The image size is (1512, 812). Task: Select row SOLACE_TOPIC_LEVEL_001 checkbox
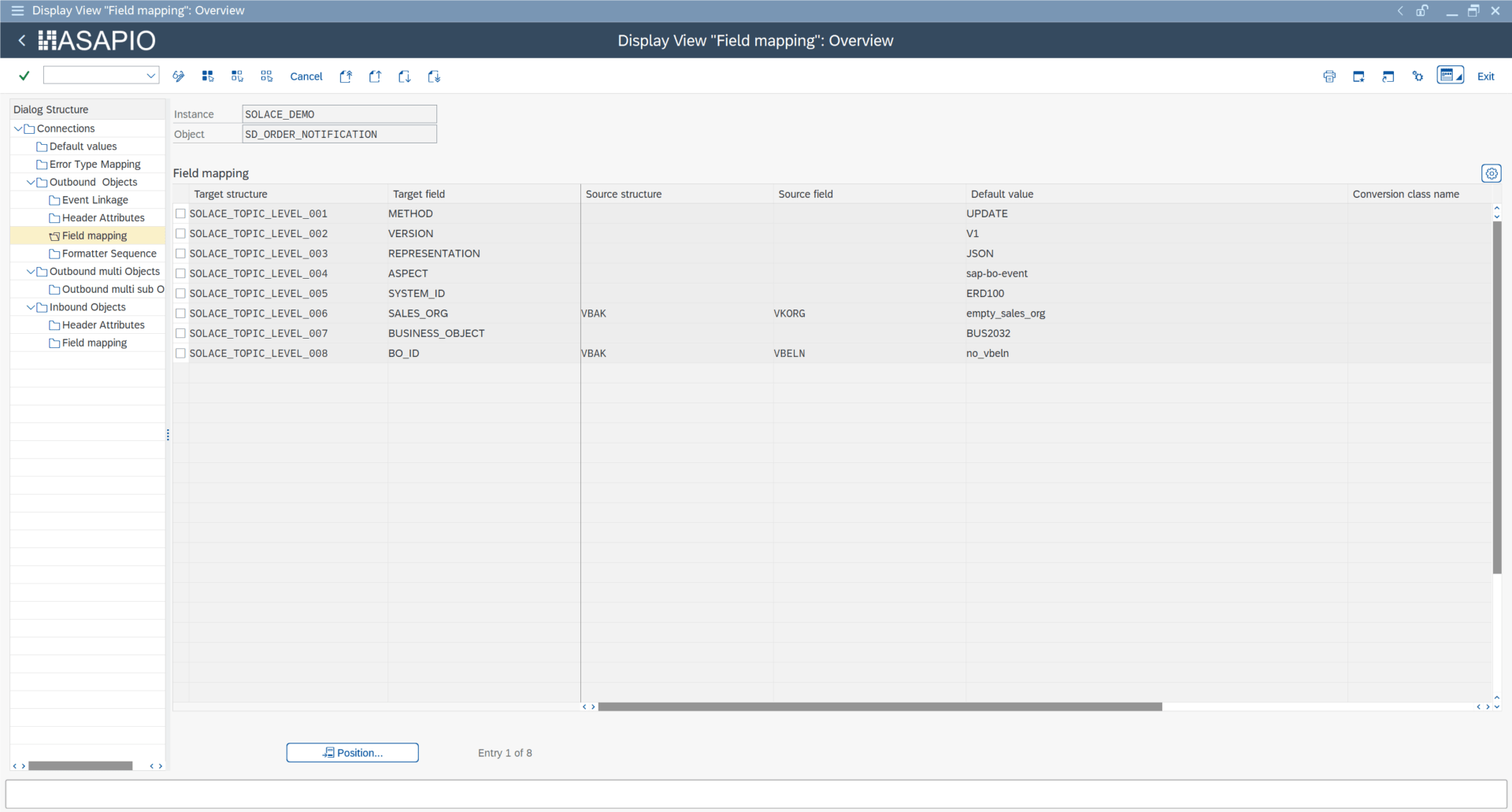(x=180, y=213)
